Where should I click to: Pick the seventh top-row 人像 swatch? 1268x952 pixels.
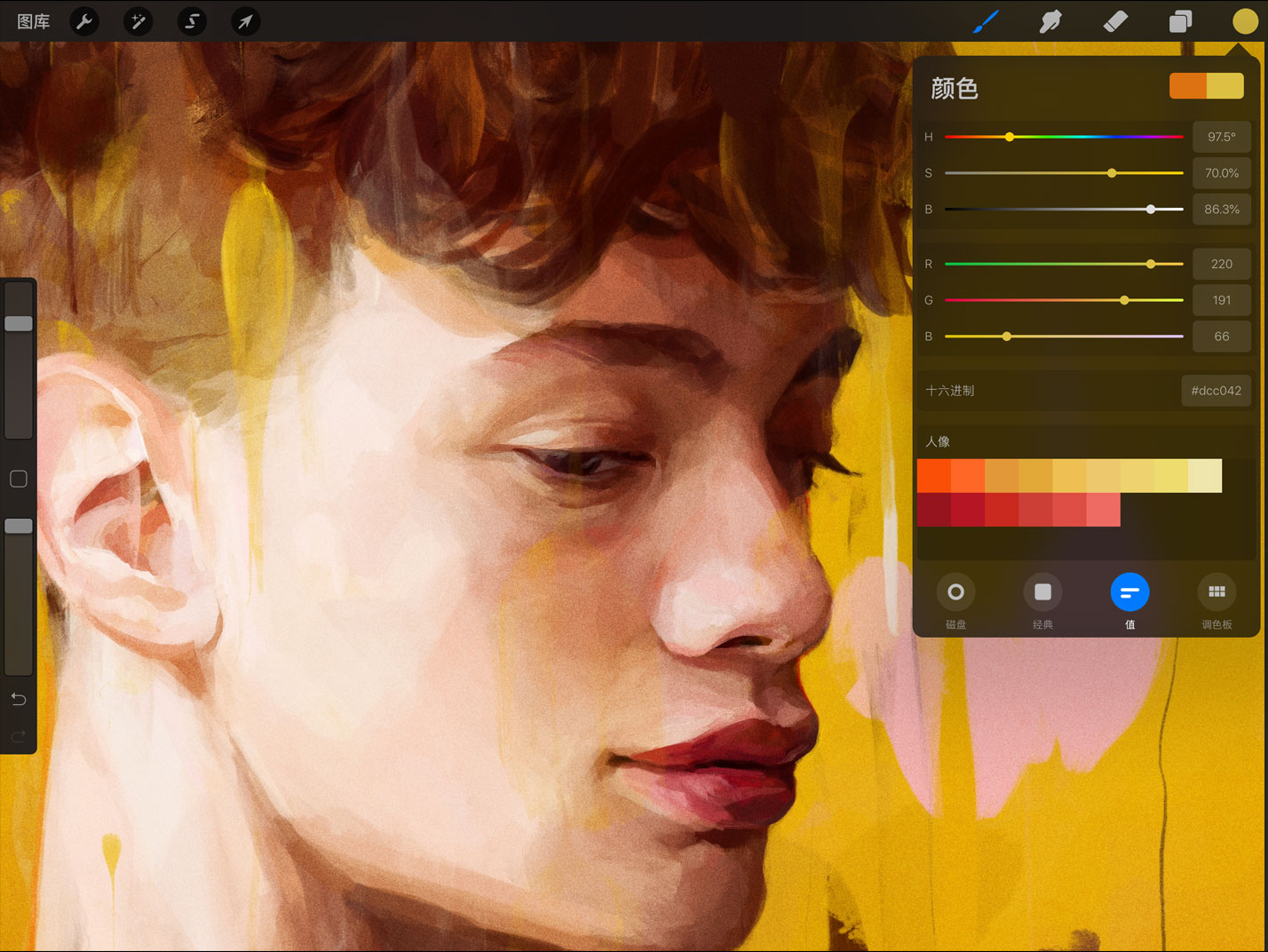click(1137, 476)
